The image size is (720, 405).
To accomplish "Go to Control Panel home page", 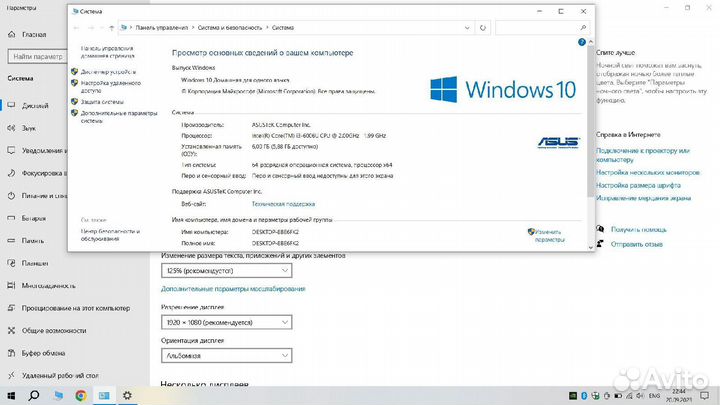I will 107,52.
